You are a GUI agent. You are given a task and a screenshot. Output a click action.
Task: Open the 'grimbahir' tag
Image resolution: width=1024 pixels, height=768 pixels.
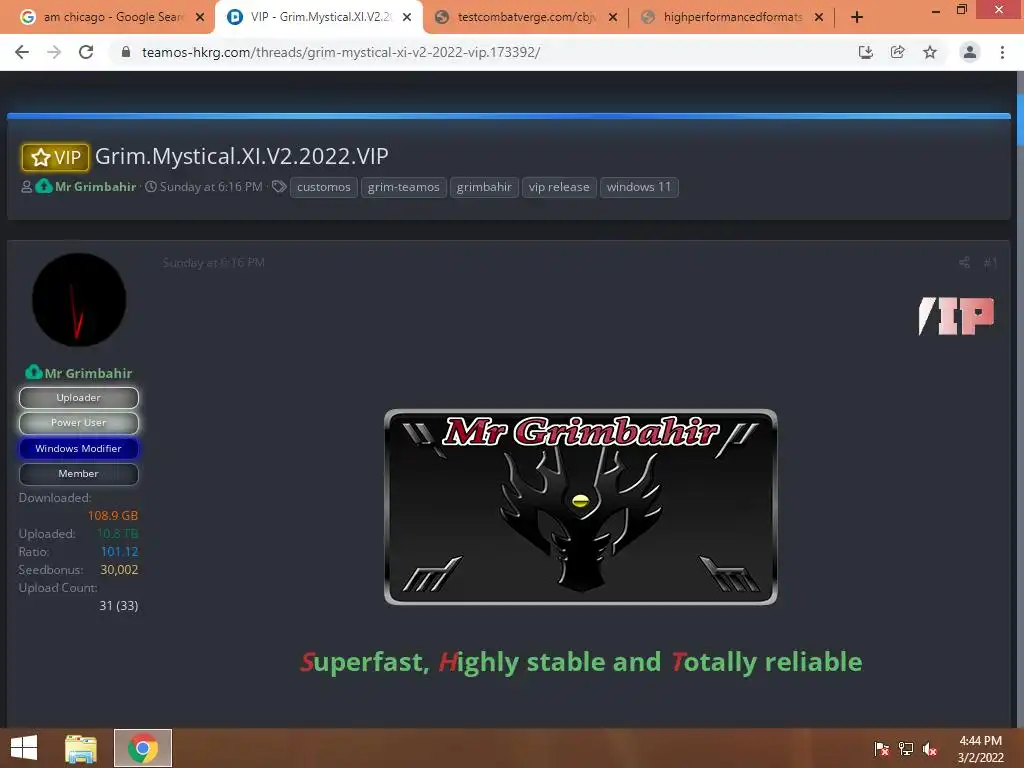(x=484, y=187)
